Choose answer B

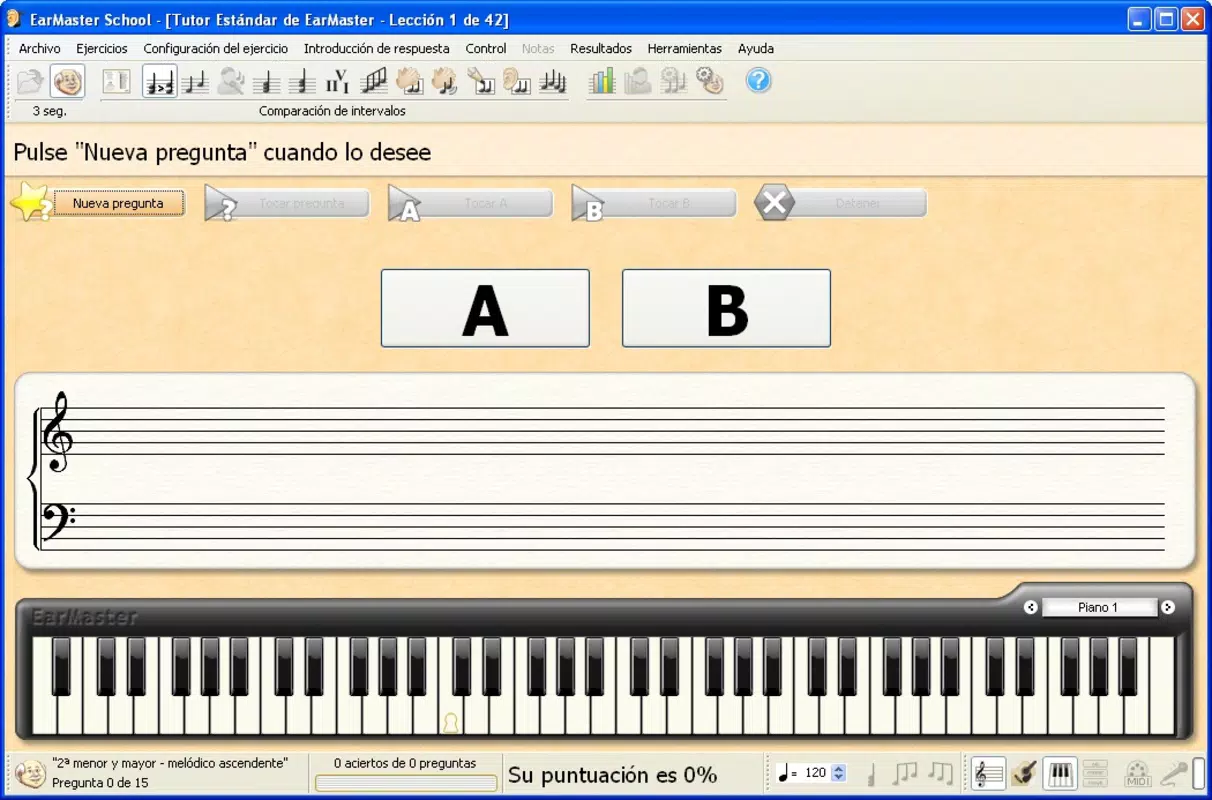(726, 308)
